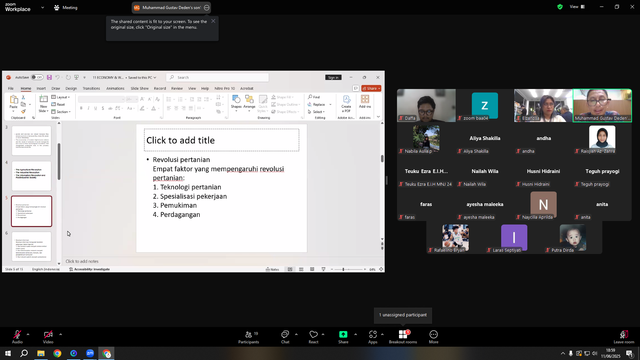640x360 pixels.
Task: Click the Meeting tab in Zoom
Action: 66,7
